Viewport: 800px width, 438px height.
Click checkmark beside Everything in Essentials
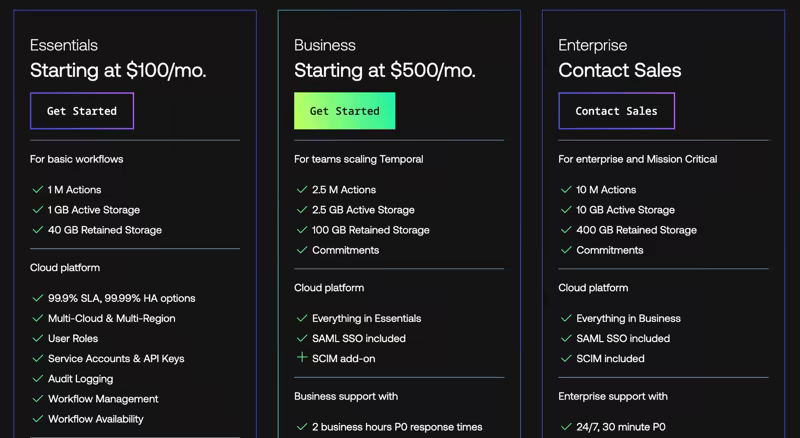(x=302, y=318)
